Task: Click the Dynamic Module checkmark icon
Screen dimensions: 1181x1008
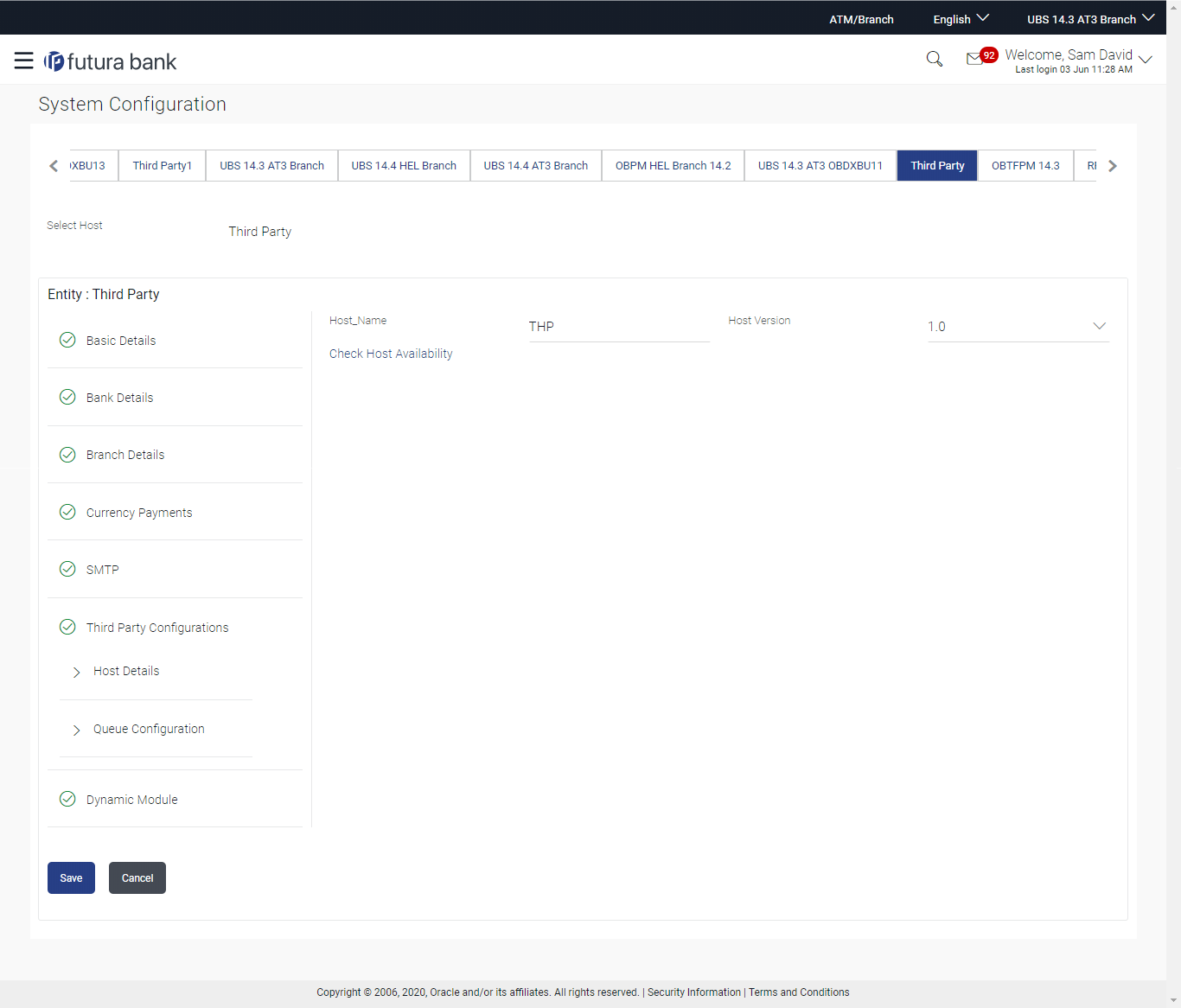Action: [67, 799]
